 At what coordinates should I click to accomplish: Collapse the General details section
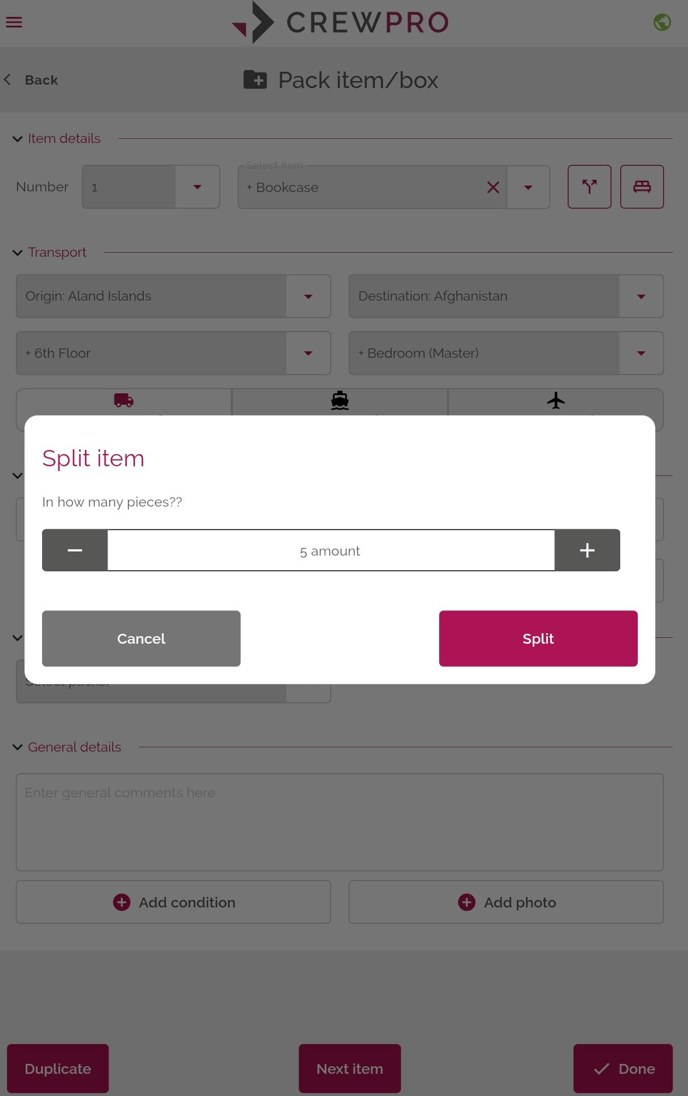click(x=17, y=747)
